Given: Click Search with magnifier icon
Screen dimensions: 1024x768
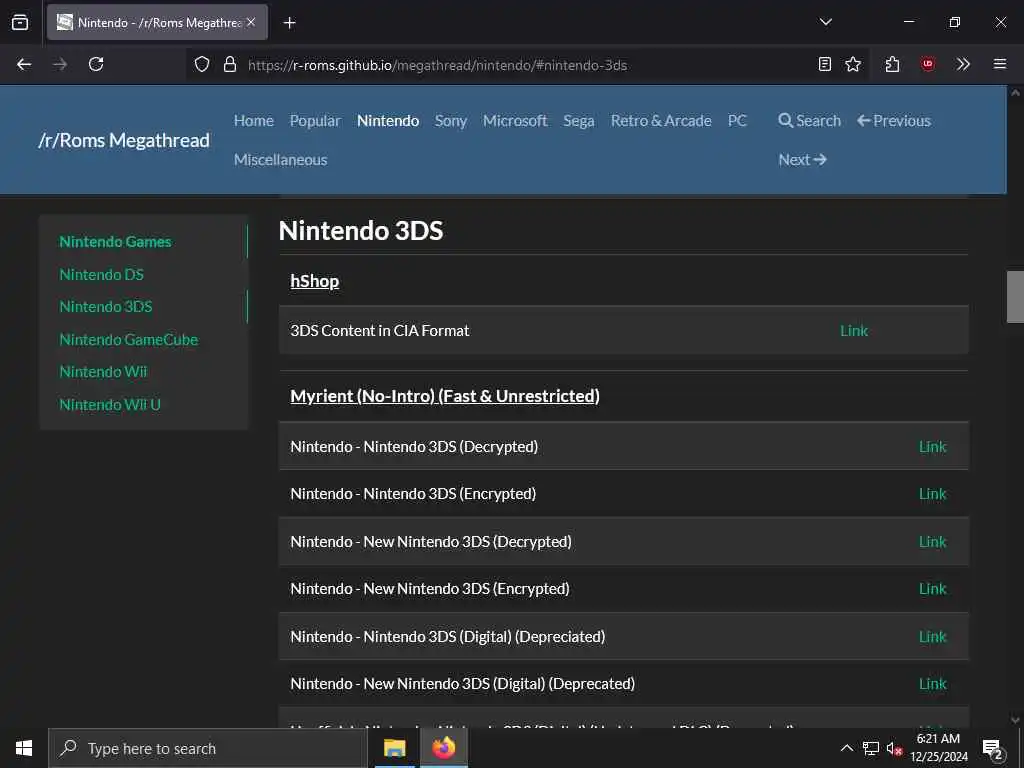Looking at the screenshot, I should [809, 121].
